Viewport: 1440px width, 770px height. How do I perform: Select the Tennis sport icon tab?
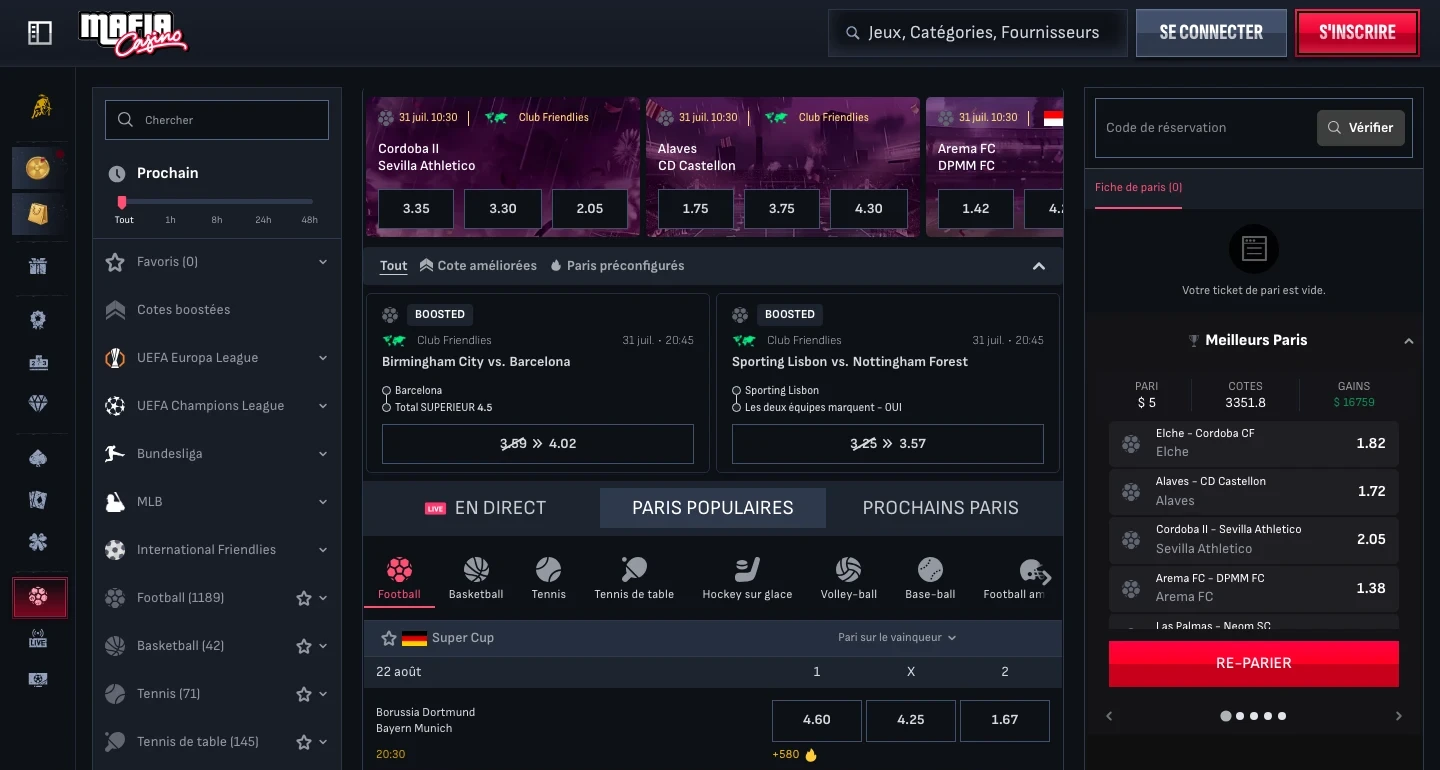549,579
